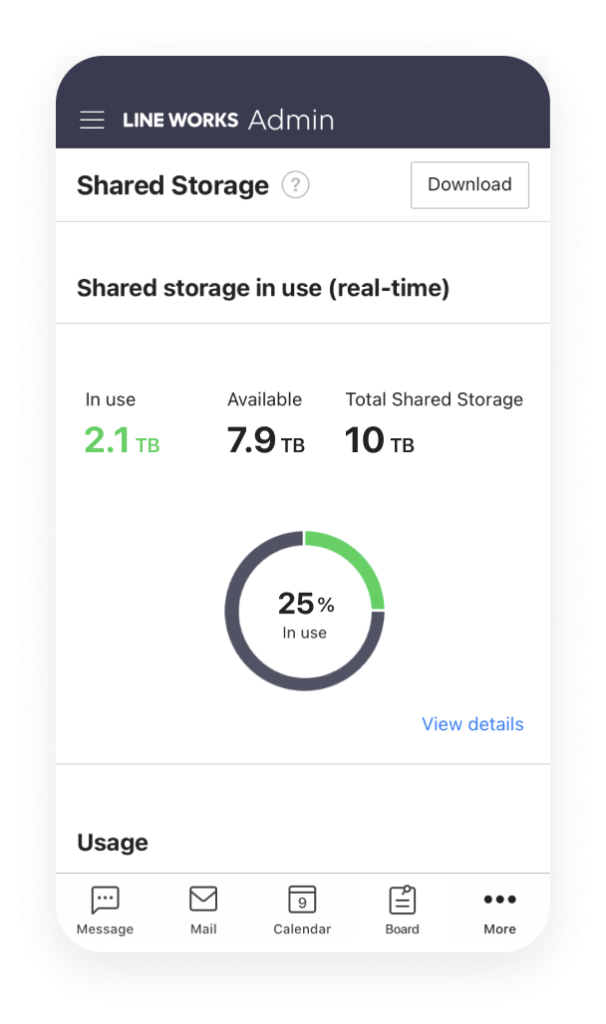Image resolution: width=606 pixels, height=1024 pixels.
Task: Open the Mail envelope icon
Action: 203,899
